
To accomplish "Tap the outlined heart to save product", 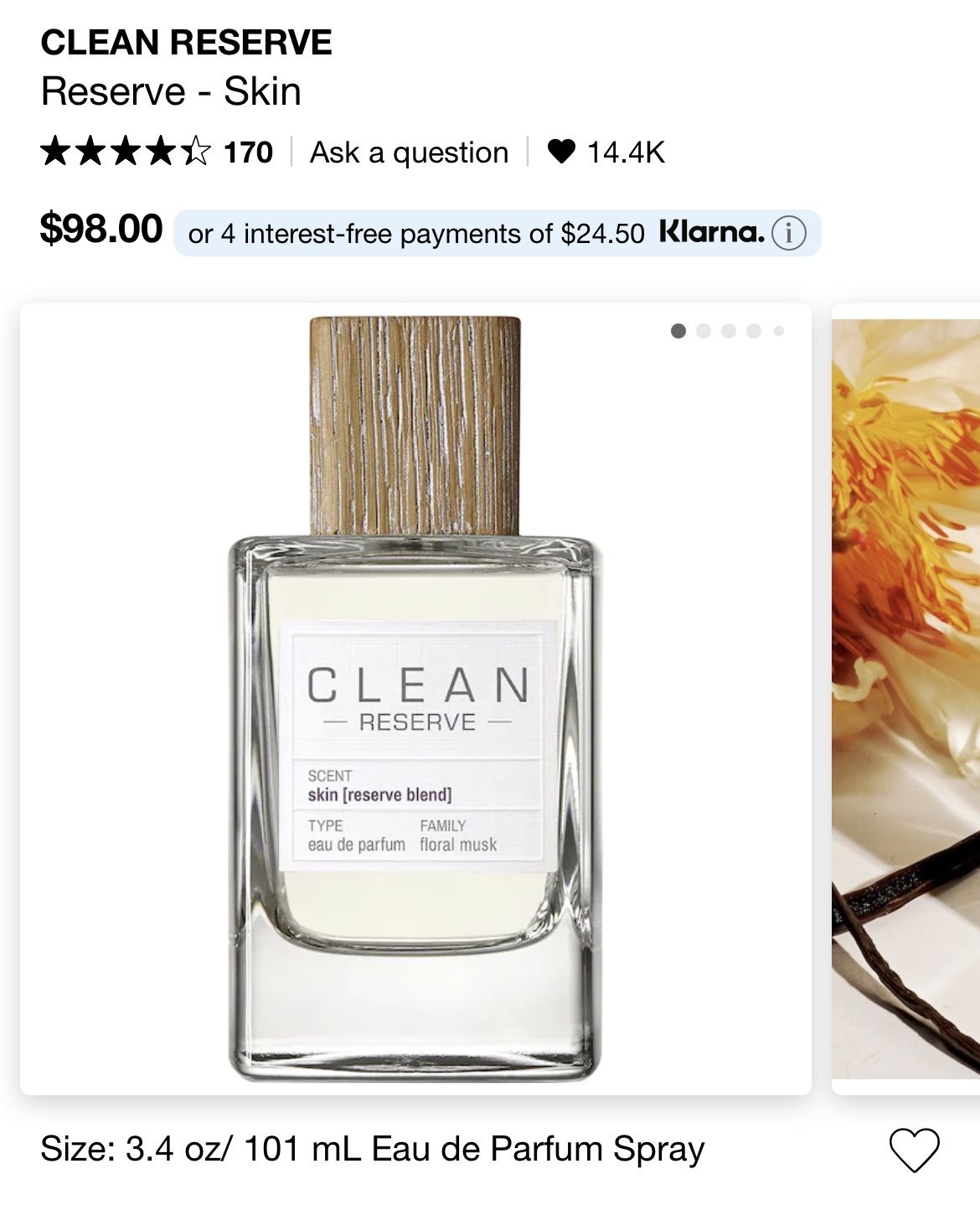I will tap(915, 1150).
